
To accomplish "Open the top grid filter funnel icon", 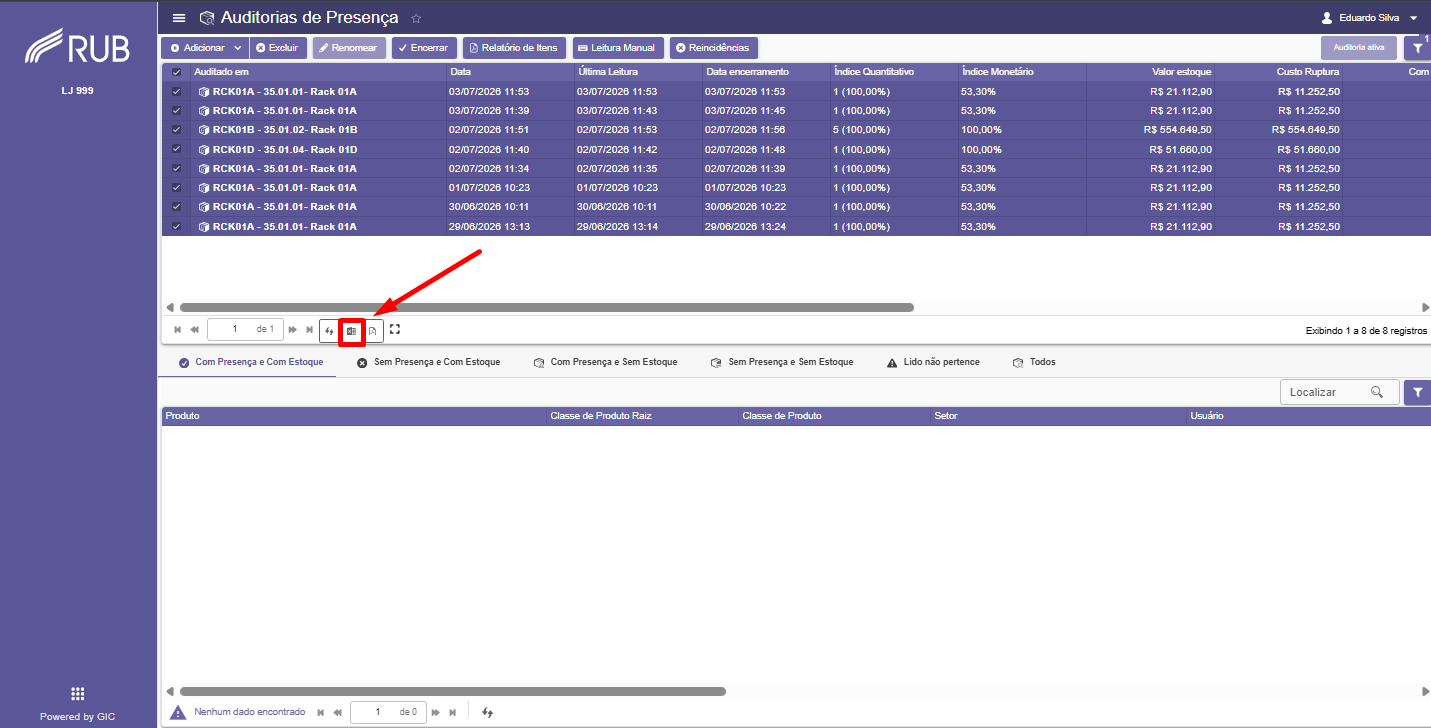I will click(1417, 47).
